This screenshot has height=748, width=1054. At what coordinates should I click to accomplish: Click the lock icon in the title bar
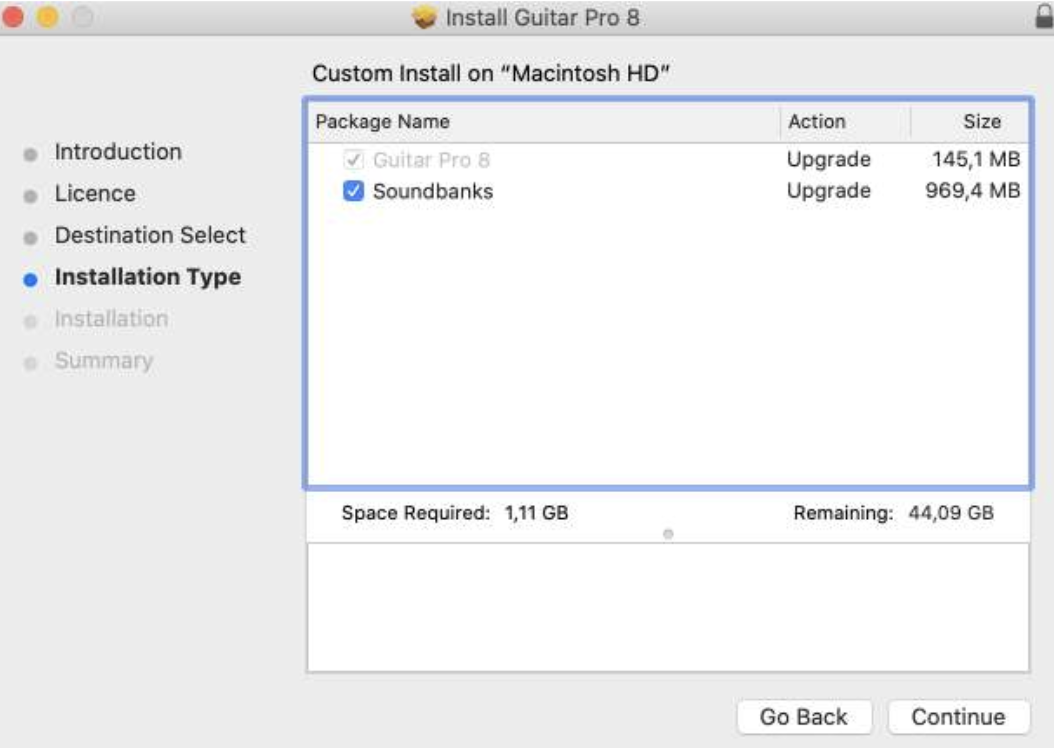pos(1043,18)
